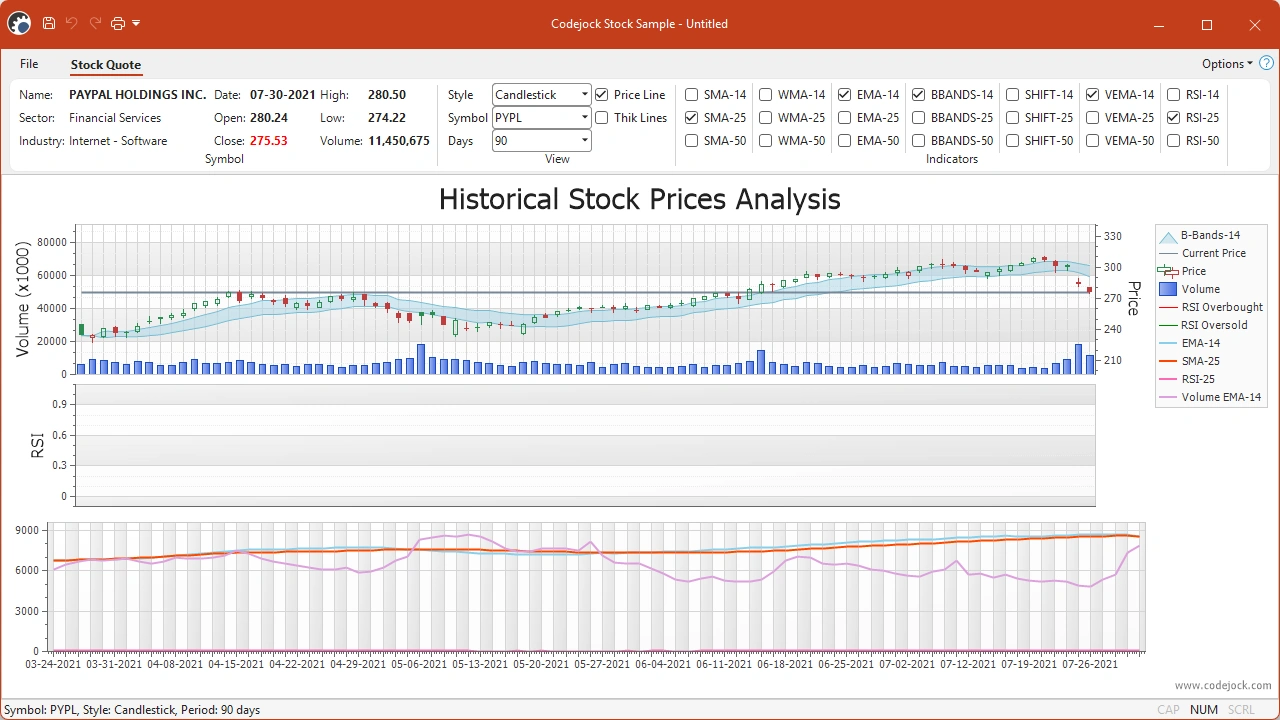Open the Symbol PYPL dropdown

click(542, 118)
